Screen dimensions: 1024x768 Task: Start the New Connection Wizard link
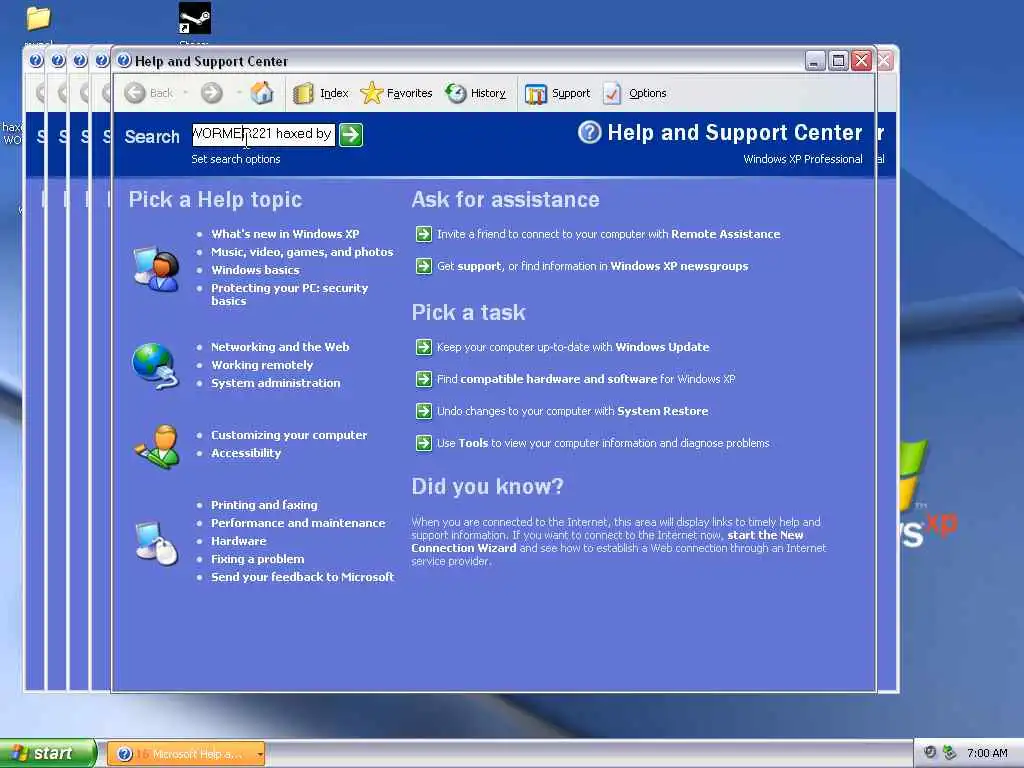click(607, 541)
